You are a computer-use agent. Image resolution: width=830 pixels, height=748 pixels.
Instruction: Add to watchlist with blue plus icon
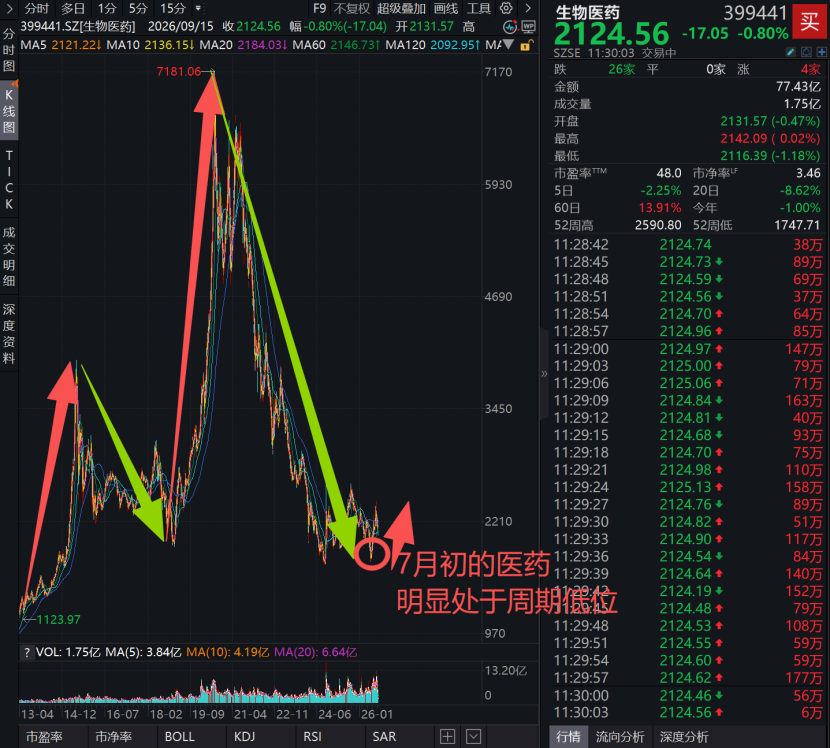[822, 52]
